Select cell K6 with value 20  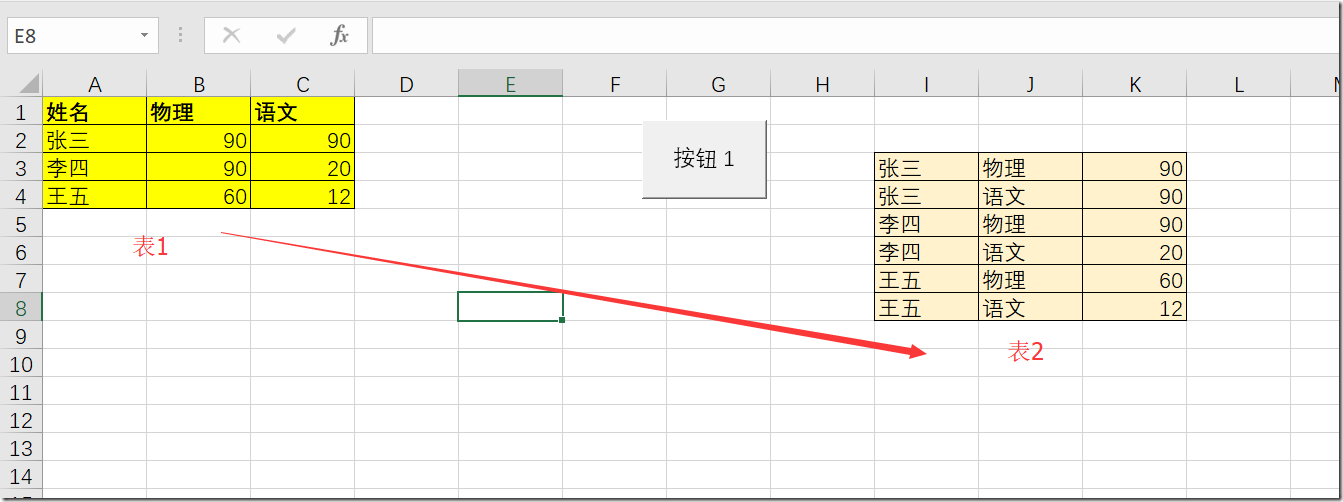(1135, 251)
